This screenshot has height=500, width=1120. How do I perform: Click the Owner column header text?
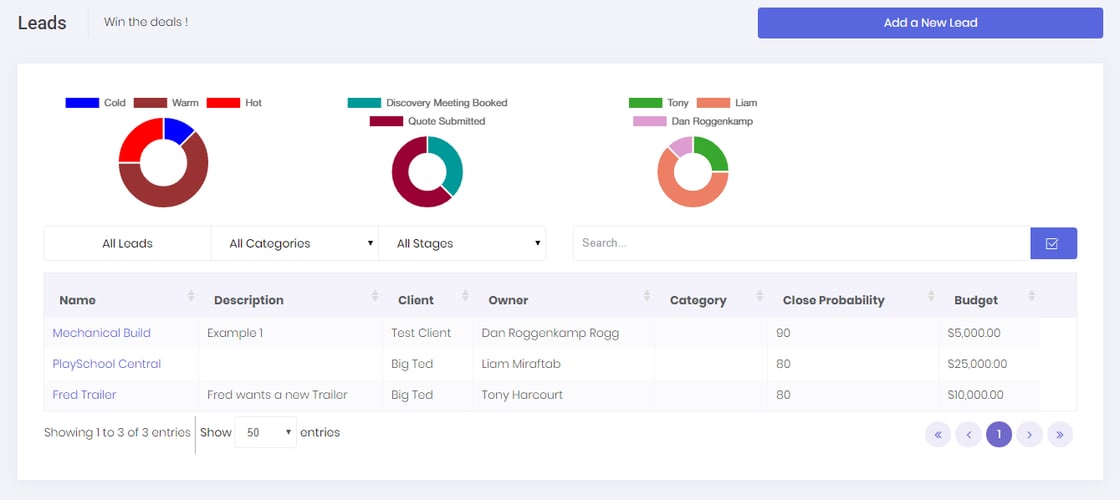(509, 301)
